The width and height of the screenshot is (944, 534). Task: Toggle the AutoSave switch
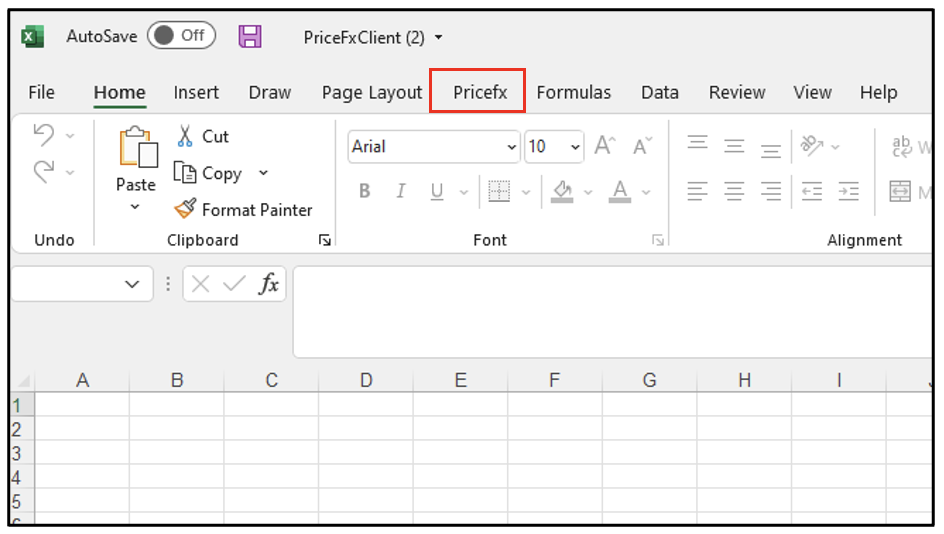181,36
